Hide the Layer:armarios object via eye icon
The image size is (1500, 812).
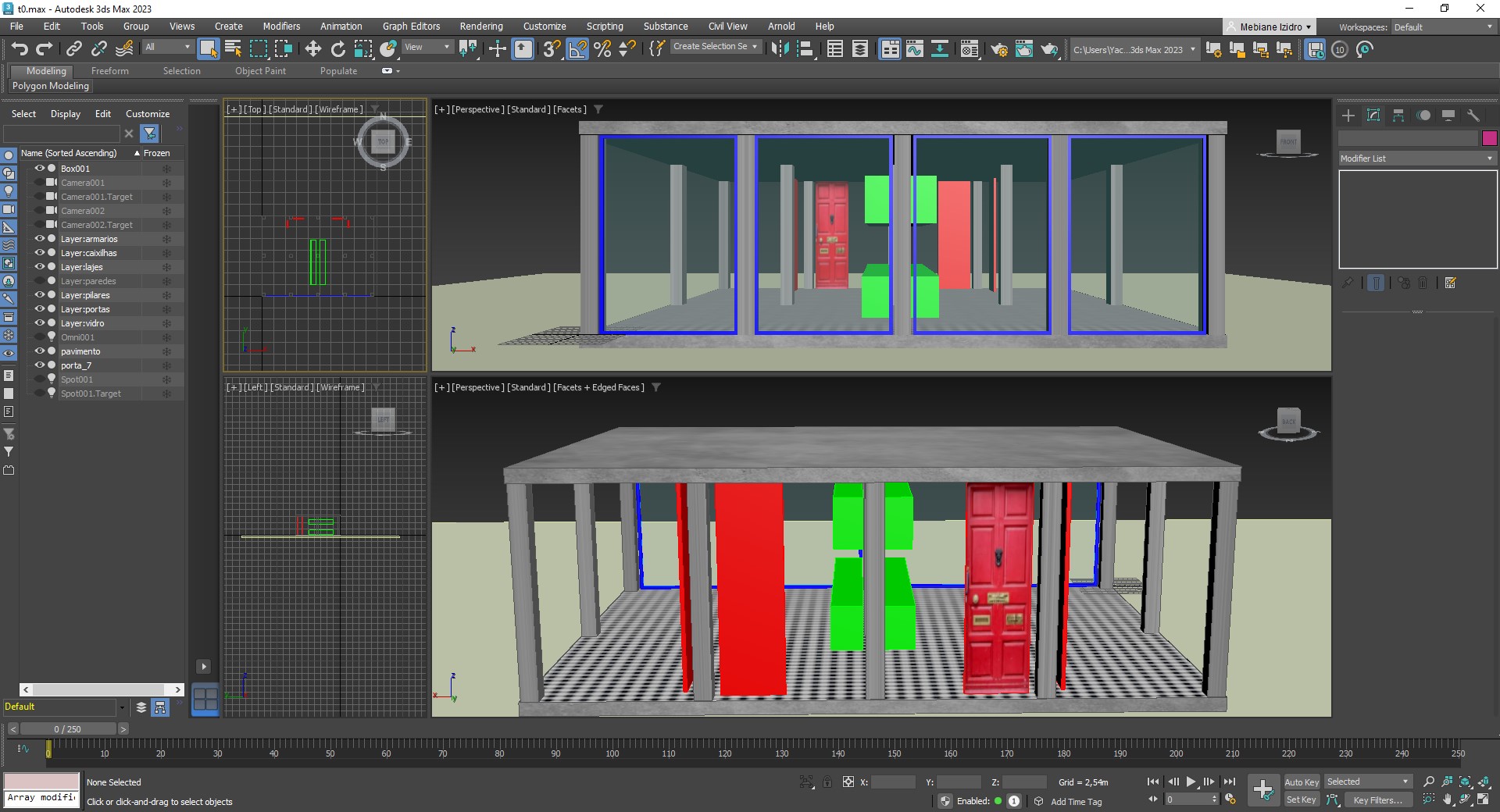[x=39, y=239]
